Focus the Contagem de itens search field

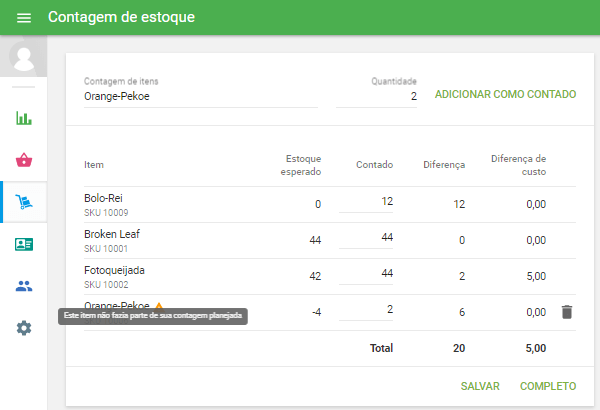(x=200, y=97)
